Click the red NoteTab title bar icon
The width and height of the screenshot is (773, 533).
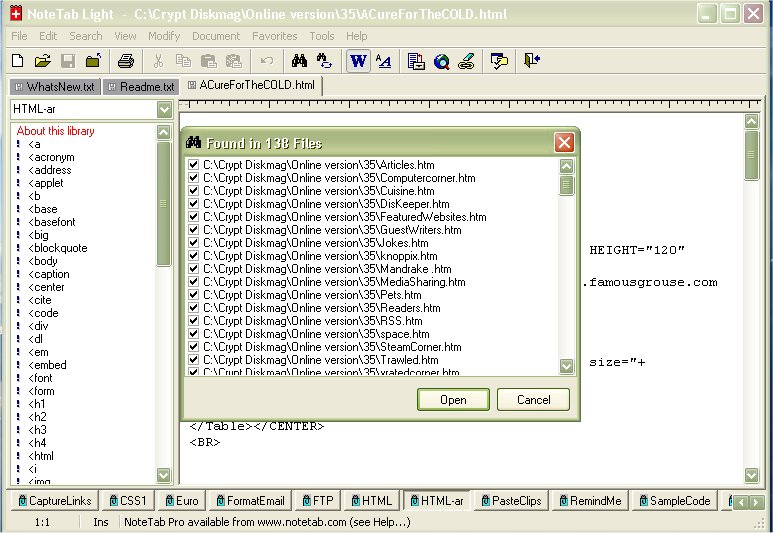[16, 13]
